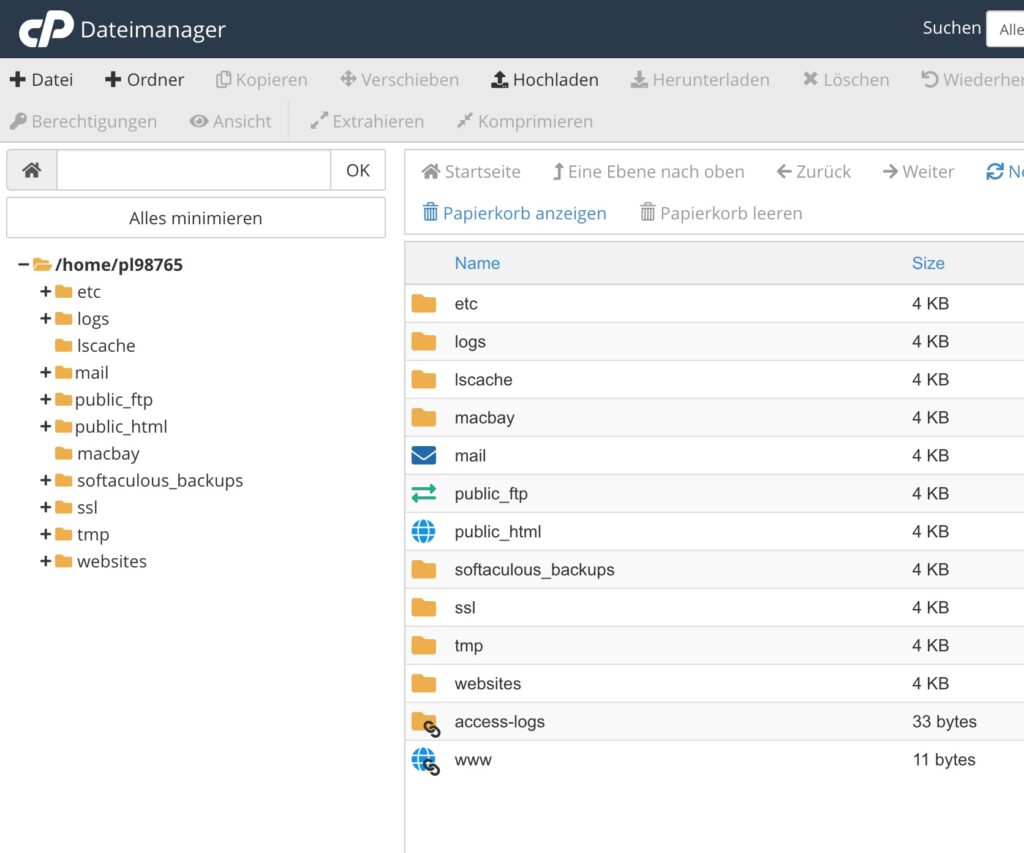
Task: Click the www symlink globe icon
Action: pos(426,762)
